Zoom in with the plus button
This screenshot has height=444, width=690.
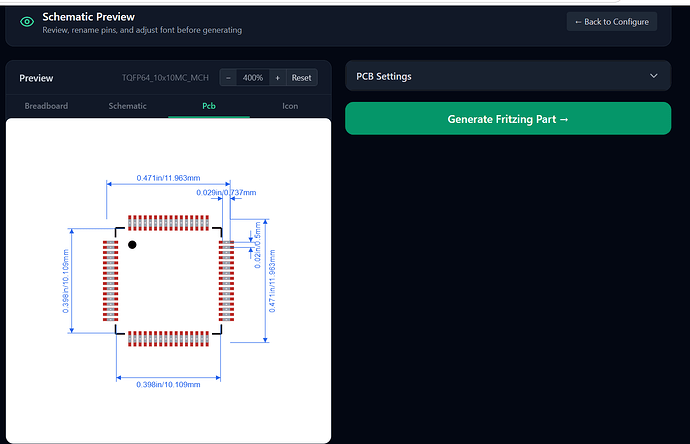278,78
